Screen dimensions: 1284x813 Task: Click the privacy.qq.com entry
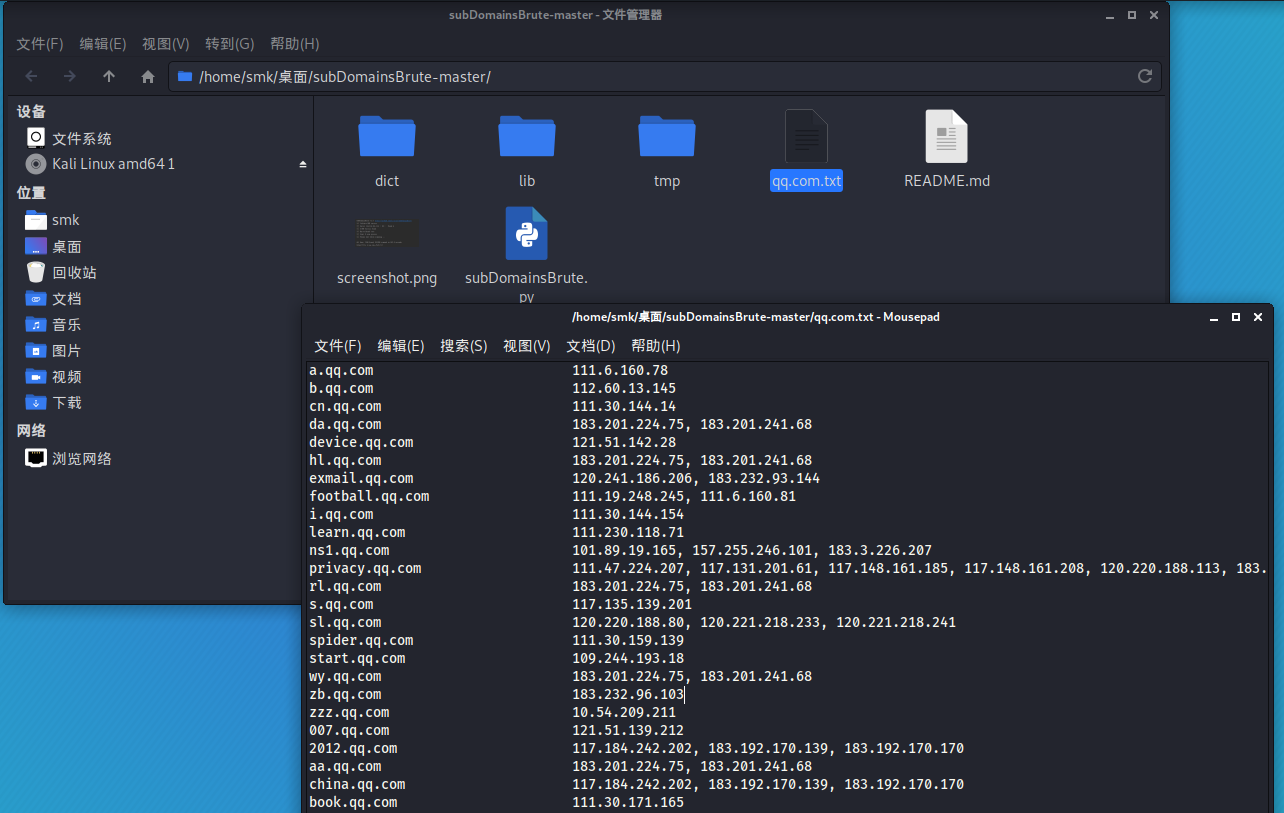(x=365, y=568)
